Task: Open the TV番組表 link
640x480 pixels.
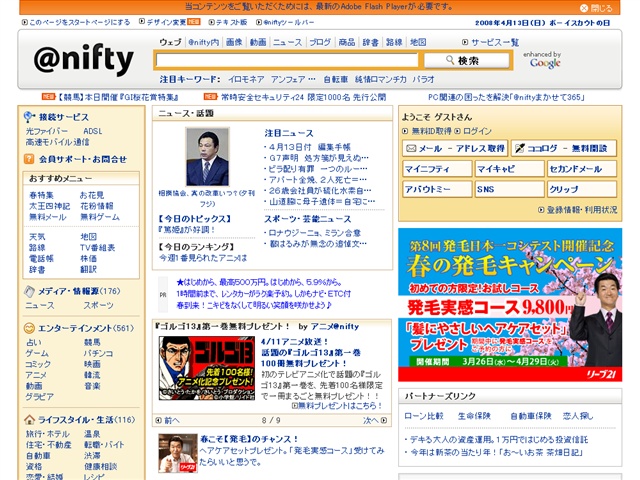Action: pos(98,247)
